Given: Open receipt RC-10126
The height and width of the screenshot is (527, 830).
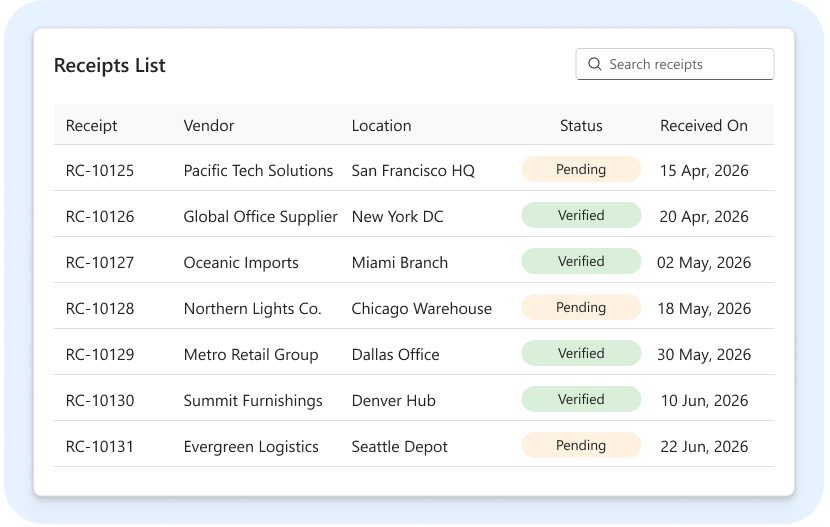Looking at the screenshot, I should coord(100,216).
